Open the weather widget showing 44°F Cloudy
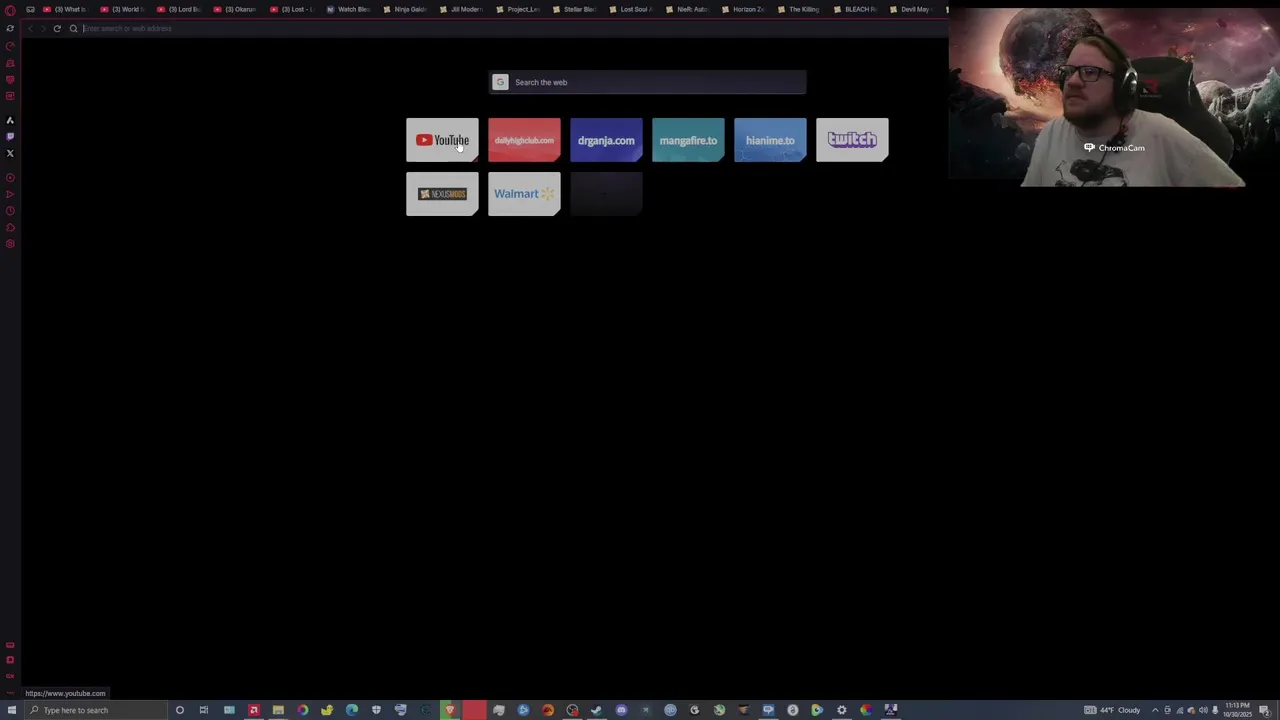This screenshot has height=720, width=1280. click(x=1112, y=710)
